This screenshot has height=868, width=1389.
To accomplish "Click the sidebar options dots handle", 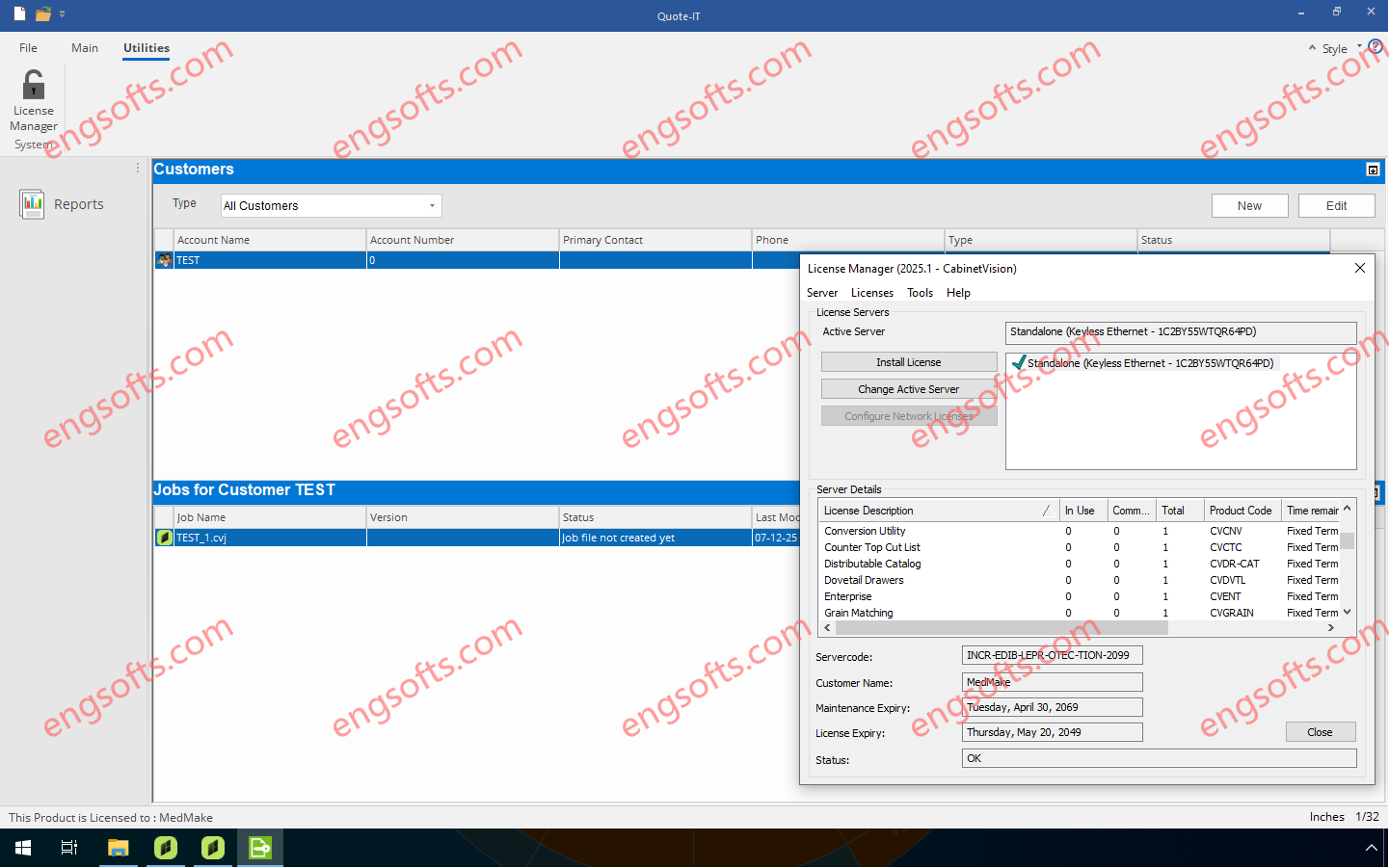I will [138, 169].
